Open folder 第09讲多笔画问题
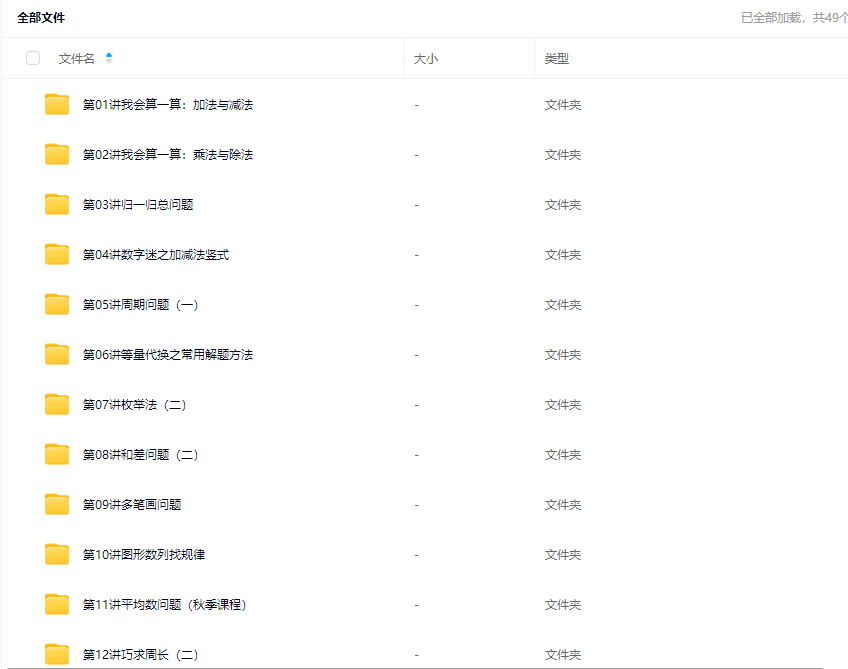 coord(132,505)
